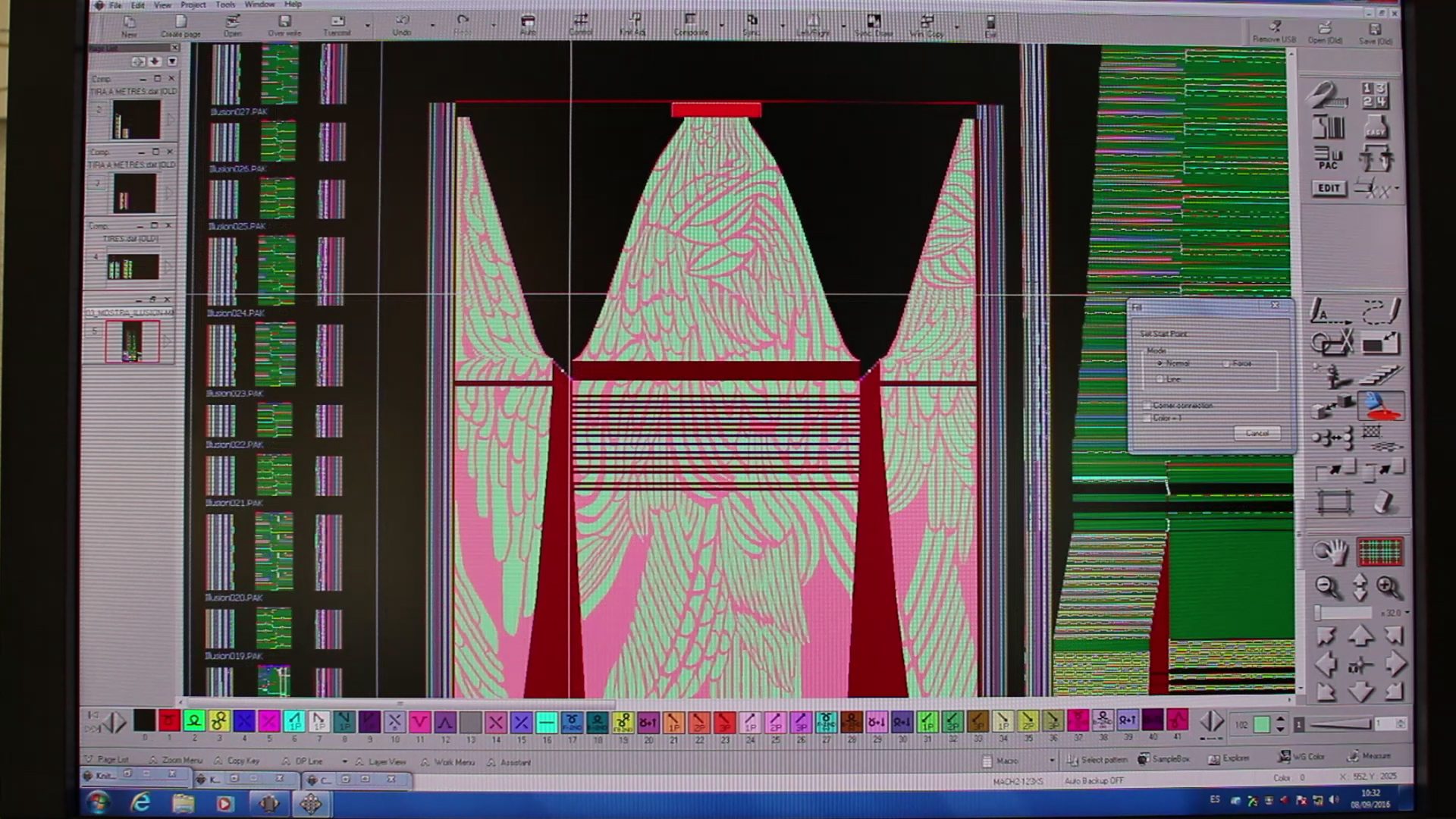Viewport: 1456px width, 819px height.
Task: Click the EDIT button
Action: click(x=1329, y=188)
